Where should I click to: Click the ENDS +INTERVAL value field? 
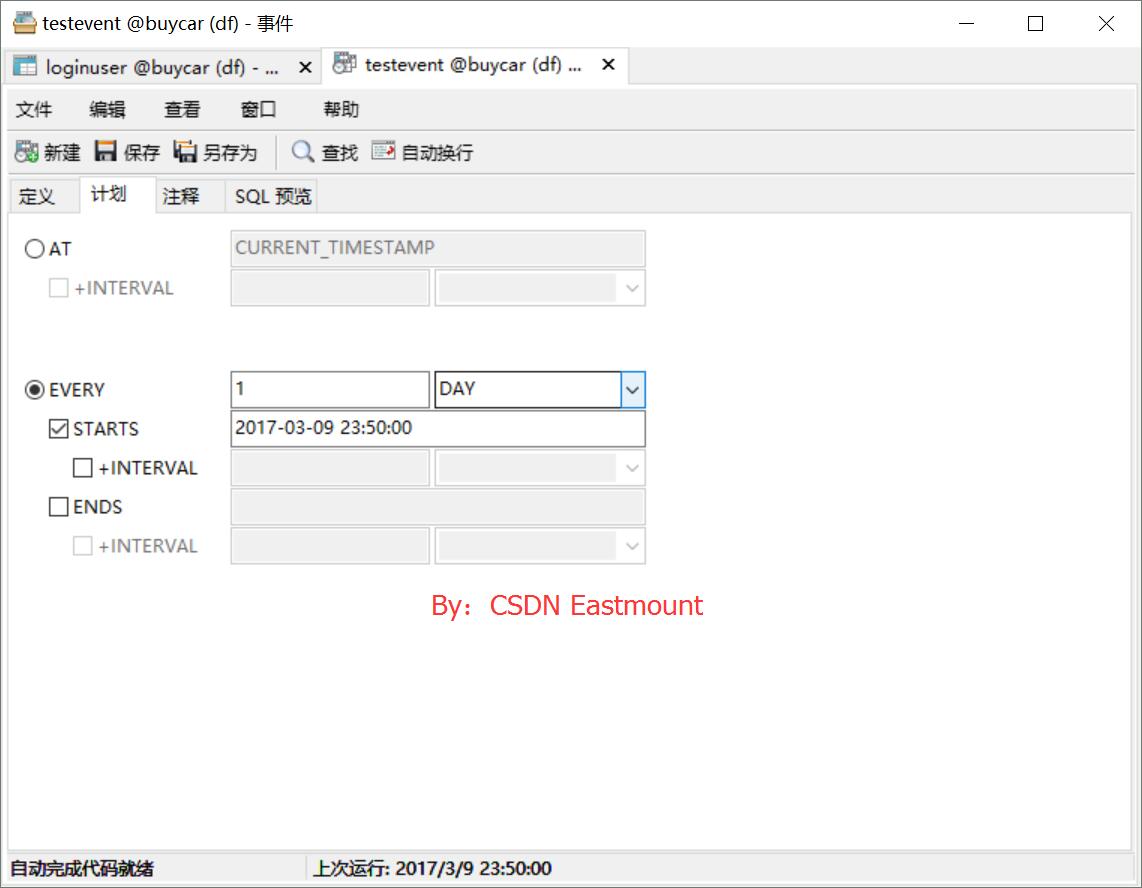[330, 546]
